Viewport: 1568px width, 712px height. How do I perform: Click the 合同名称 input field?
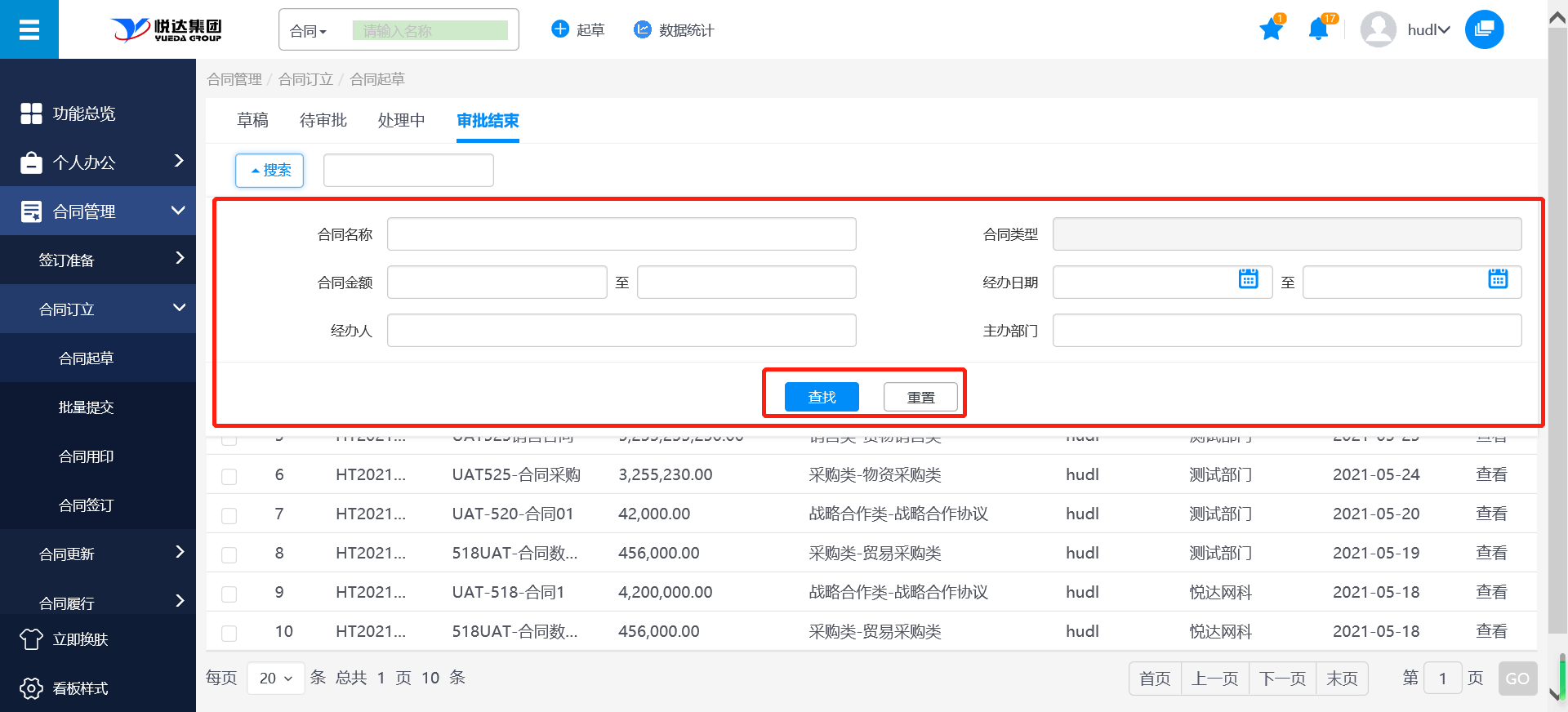(x=621, y=234)
